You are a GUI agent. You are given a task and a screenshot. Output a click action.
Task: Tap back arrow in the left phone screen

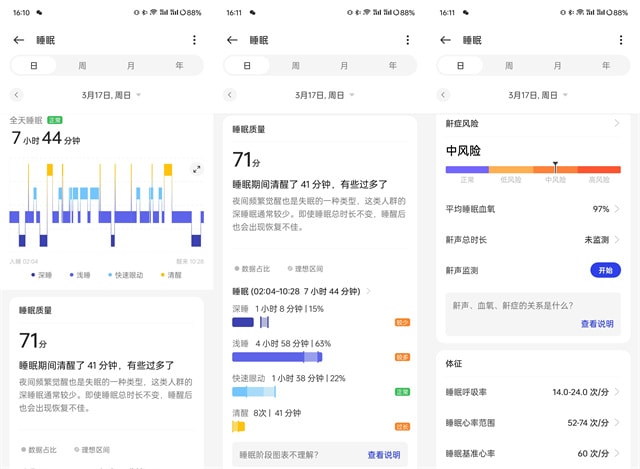(x=18, y=40)
